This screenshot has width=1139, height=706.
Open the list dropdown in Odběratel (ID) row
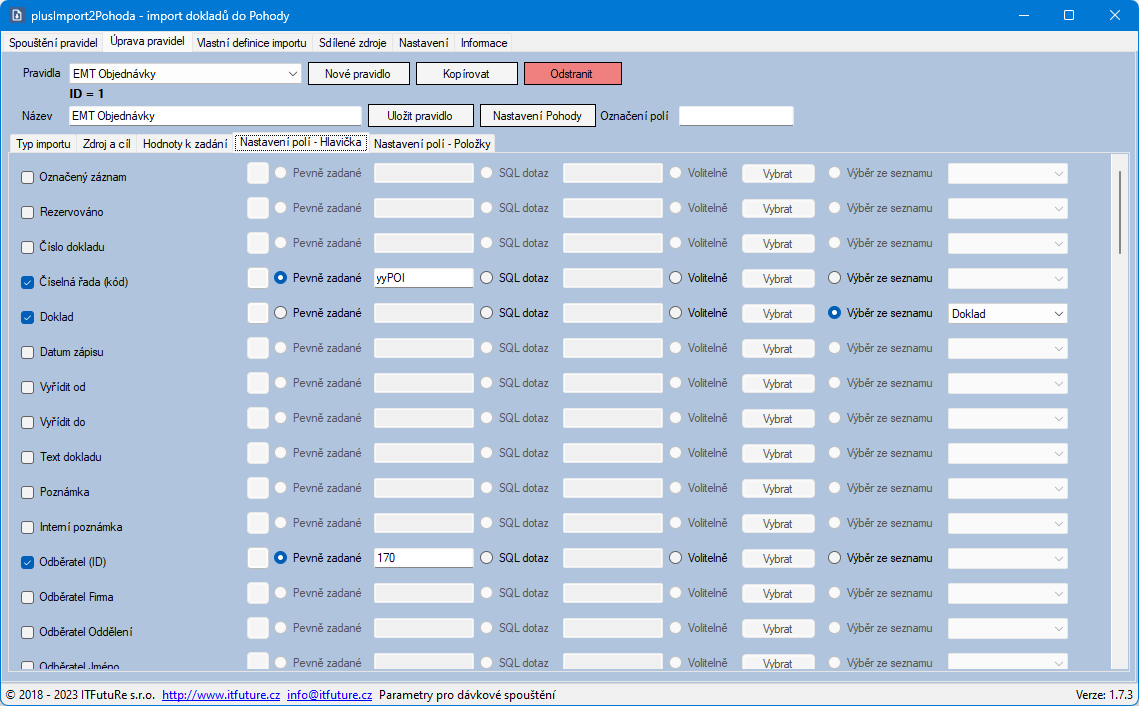coord(1008,559)
